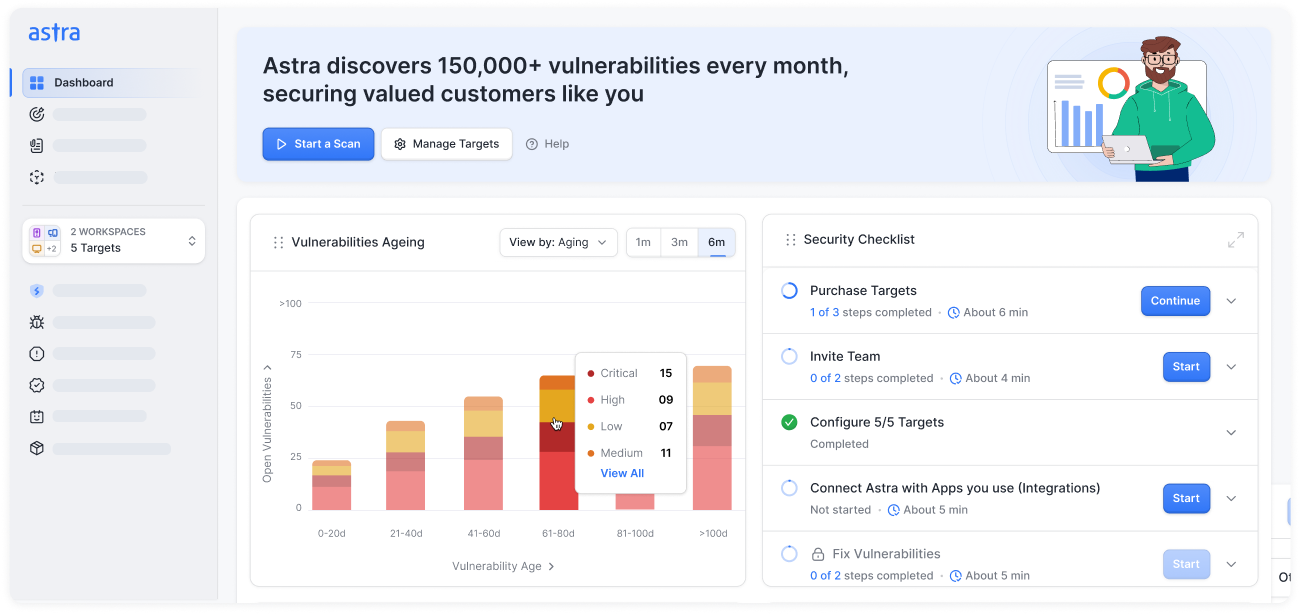Click the View All link in chart tooltip
The image size is (1301, 615).
click(x=622, y=473)
